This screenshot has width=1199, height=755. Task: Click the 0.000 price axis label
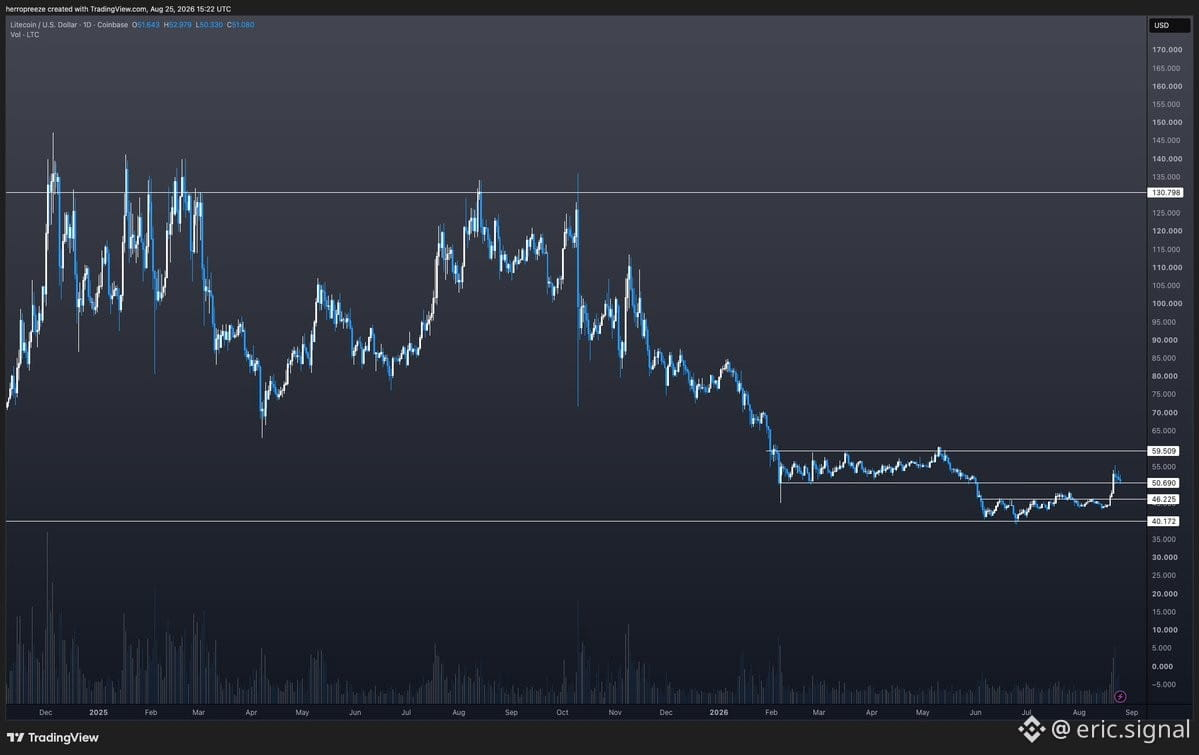[x=1163, y=667]
